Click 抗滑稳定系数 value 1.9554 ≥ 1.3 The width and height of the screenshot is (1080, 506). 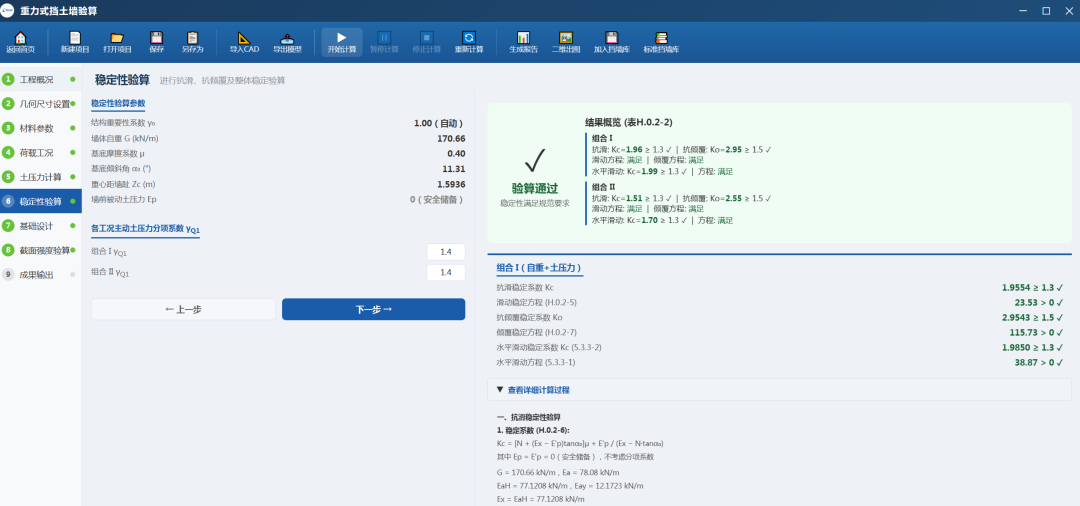1032,288
